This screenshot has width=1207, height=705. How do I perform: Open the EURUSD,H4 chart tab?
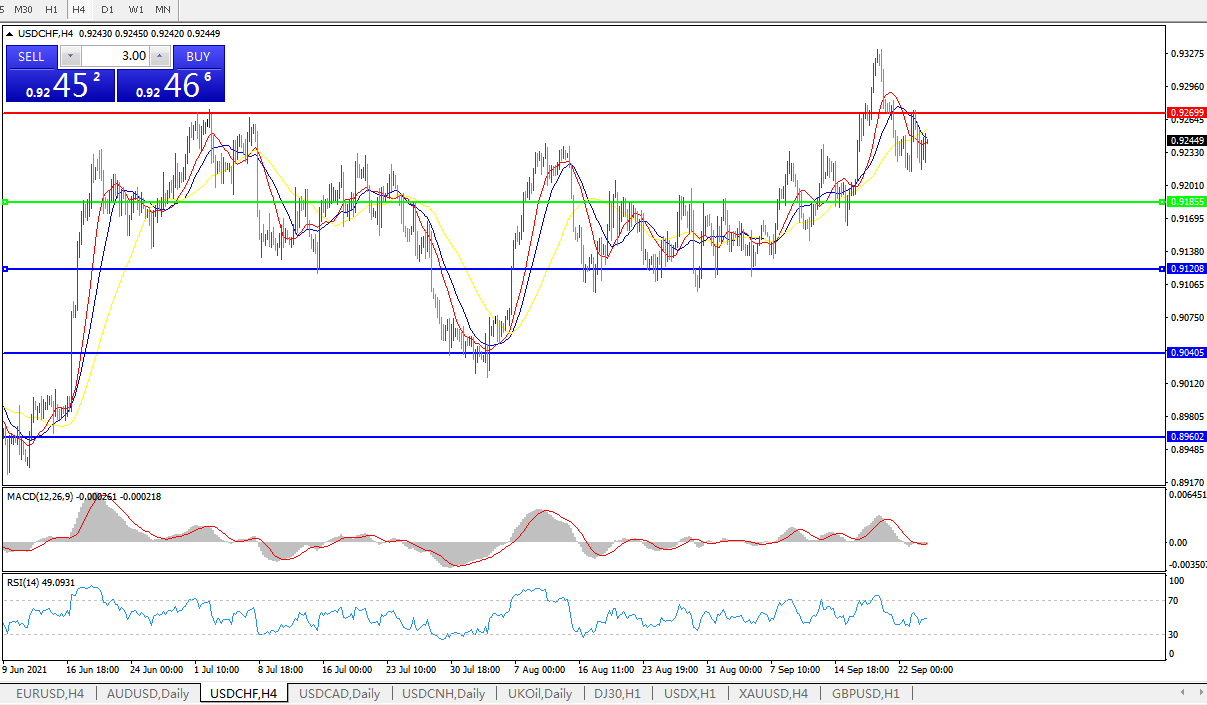49,693
